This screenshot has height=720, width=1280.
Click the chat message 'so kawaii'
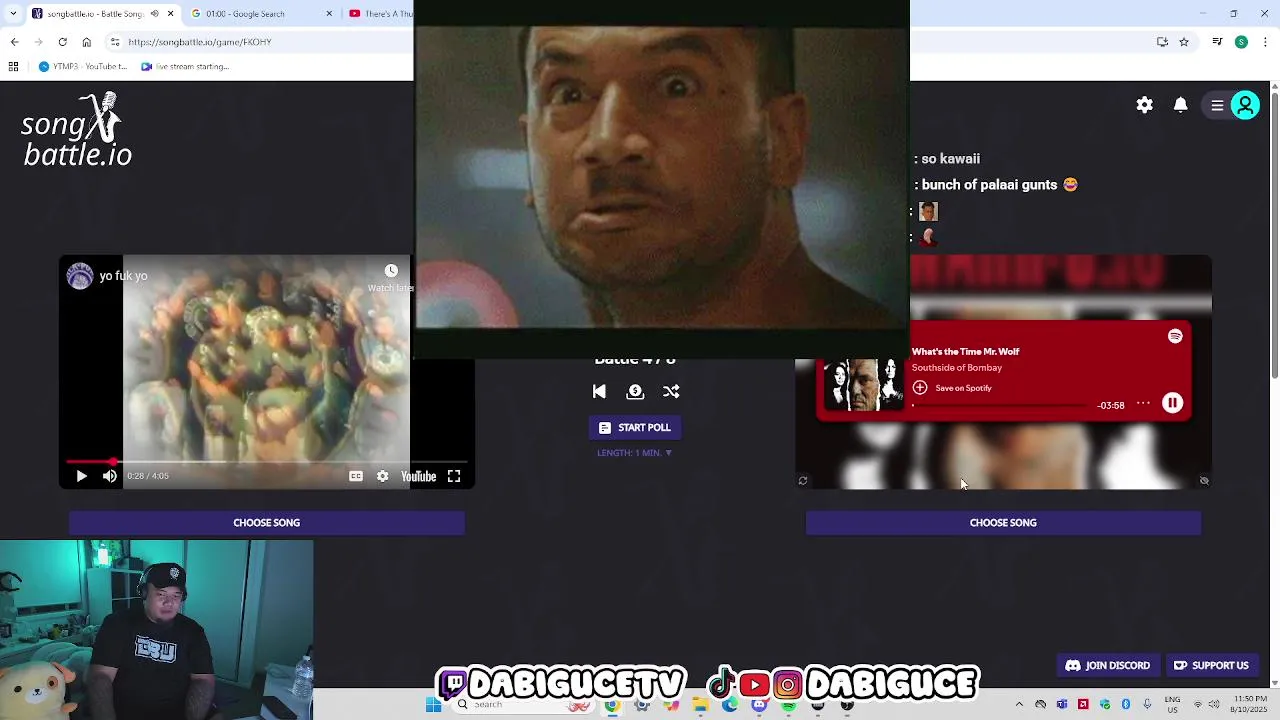tap(950, 159)
